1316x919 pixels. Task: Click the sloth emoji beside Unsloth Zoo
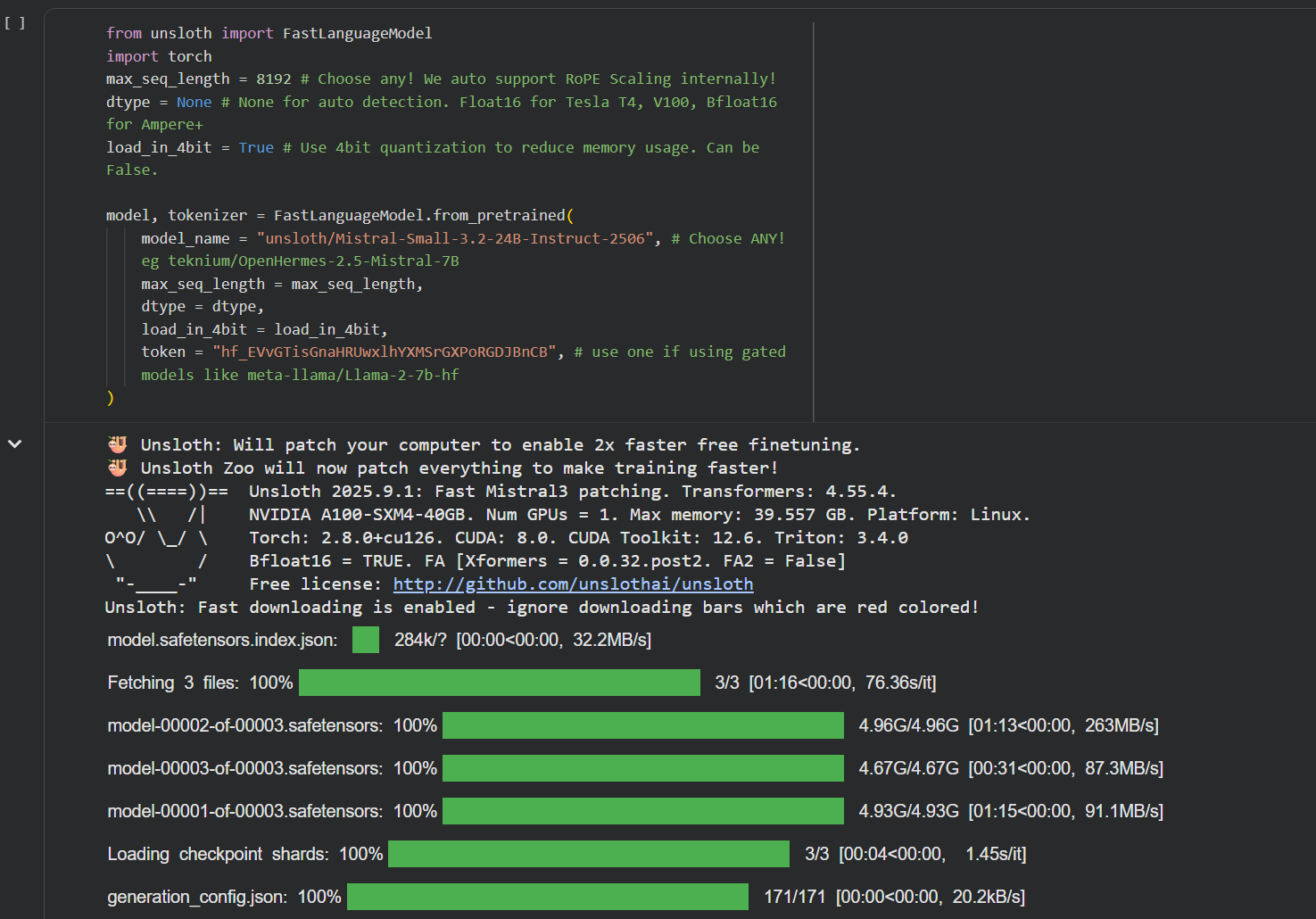(117, 468)
